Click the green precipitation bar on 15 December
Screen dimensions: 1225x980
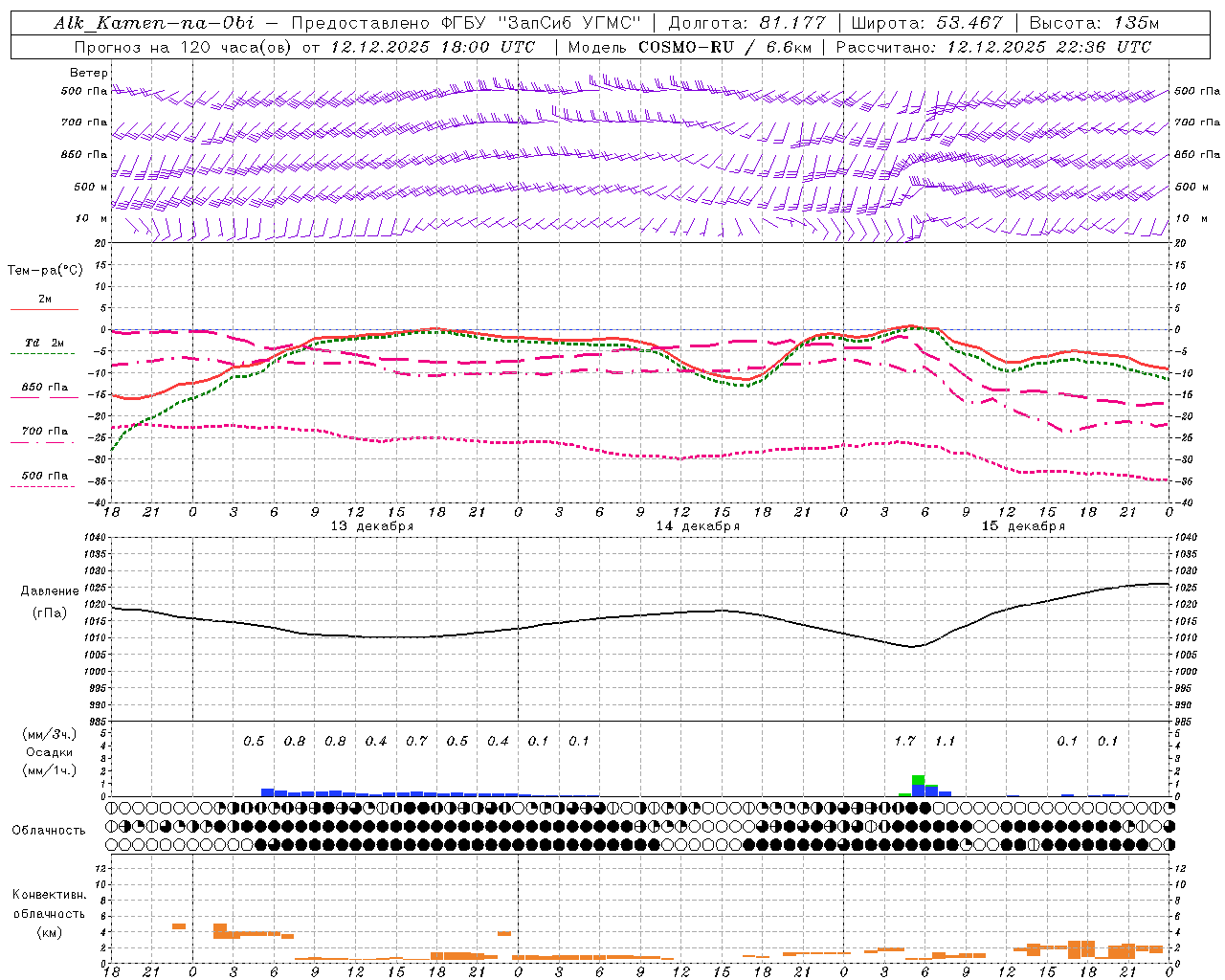(918, 780)
